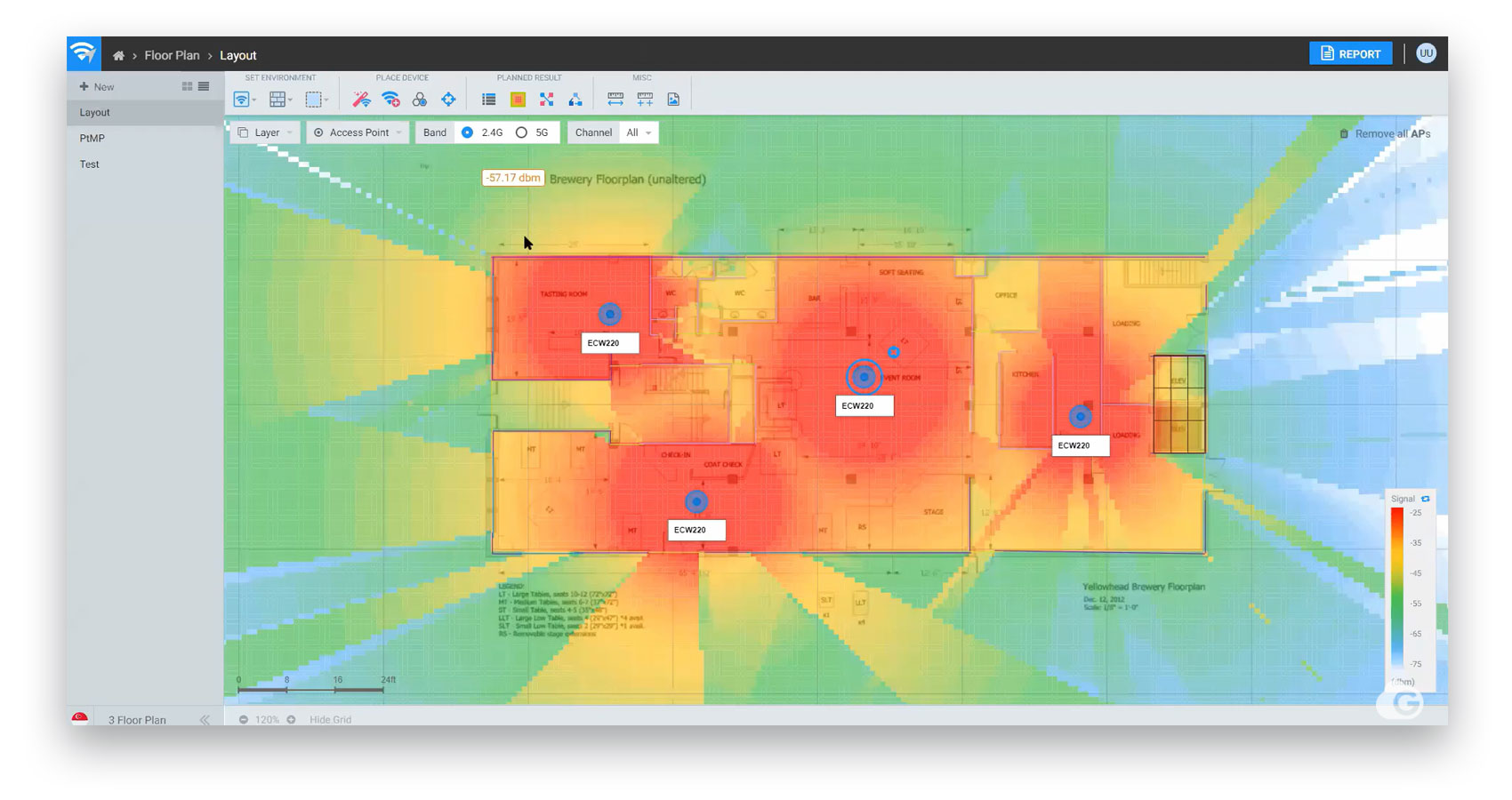Click the ruler measure distance icon

pyautogui.click(x=615, y=100)
